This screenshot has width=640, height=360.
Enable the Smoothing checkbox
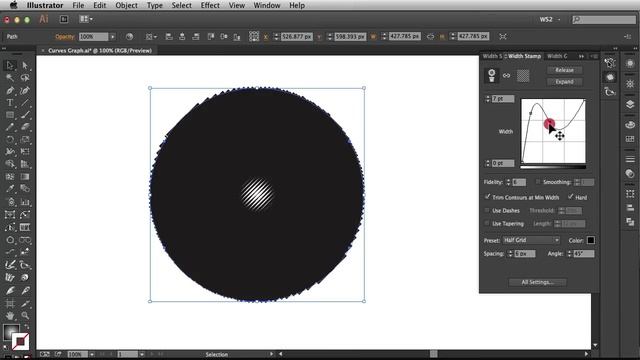[538, 182]
